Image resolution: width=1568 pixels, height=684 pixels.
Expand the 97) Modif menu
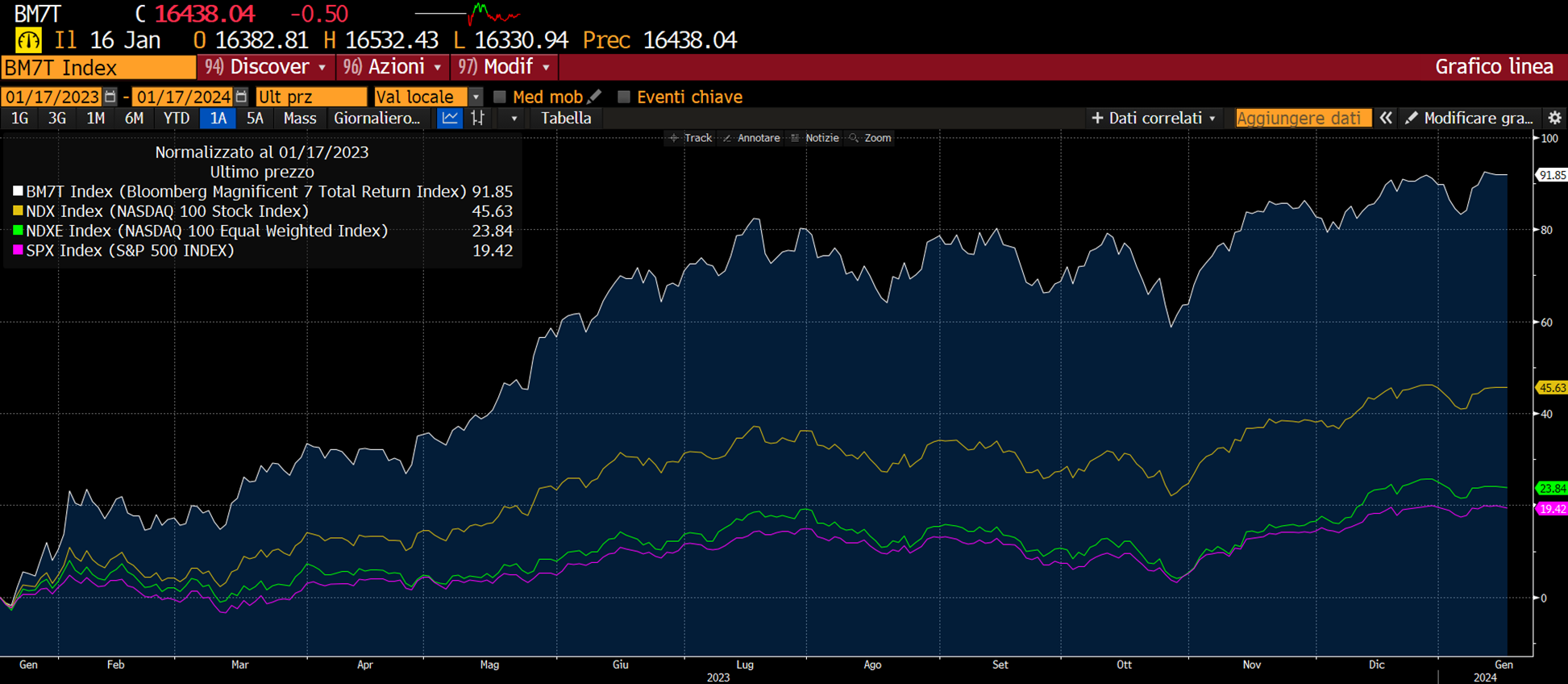click(504, 67)
